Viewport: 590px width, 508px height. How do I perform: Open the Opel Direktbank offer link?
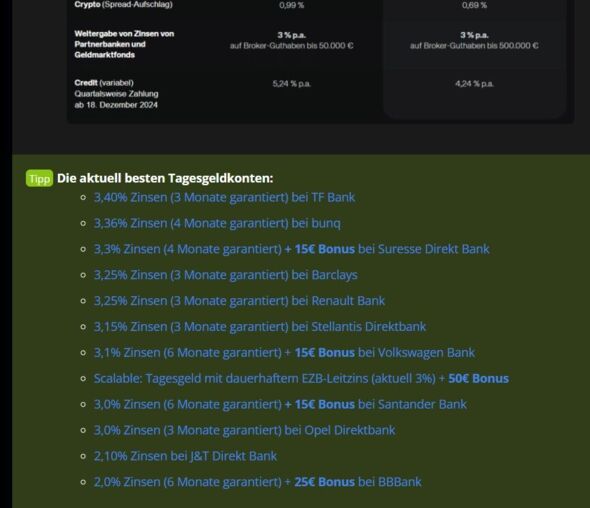[245, 430]
